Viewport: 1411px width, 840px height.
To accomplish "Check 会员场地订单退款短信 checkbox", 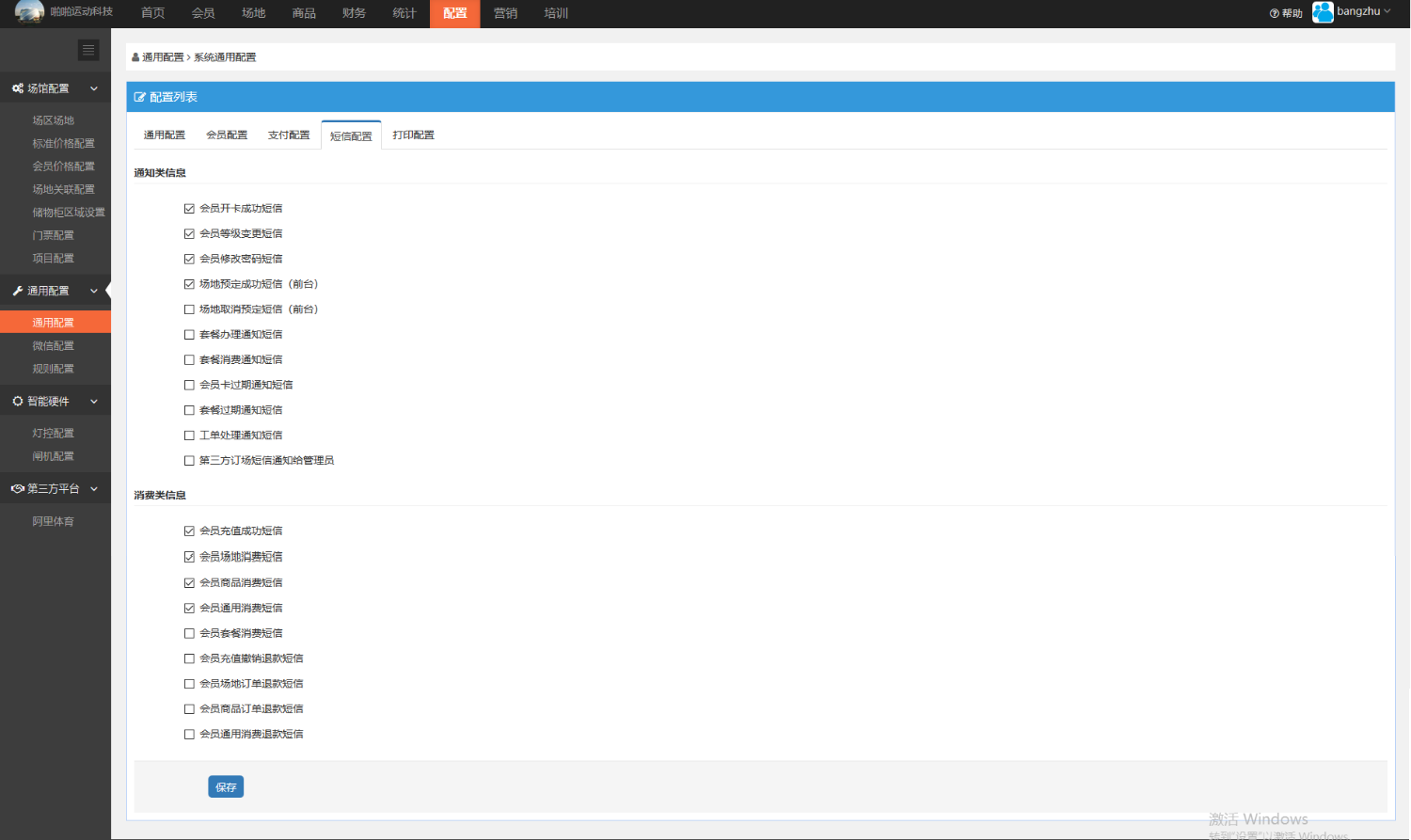I will (x=189, y=684).
